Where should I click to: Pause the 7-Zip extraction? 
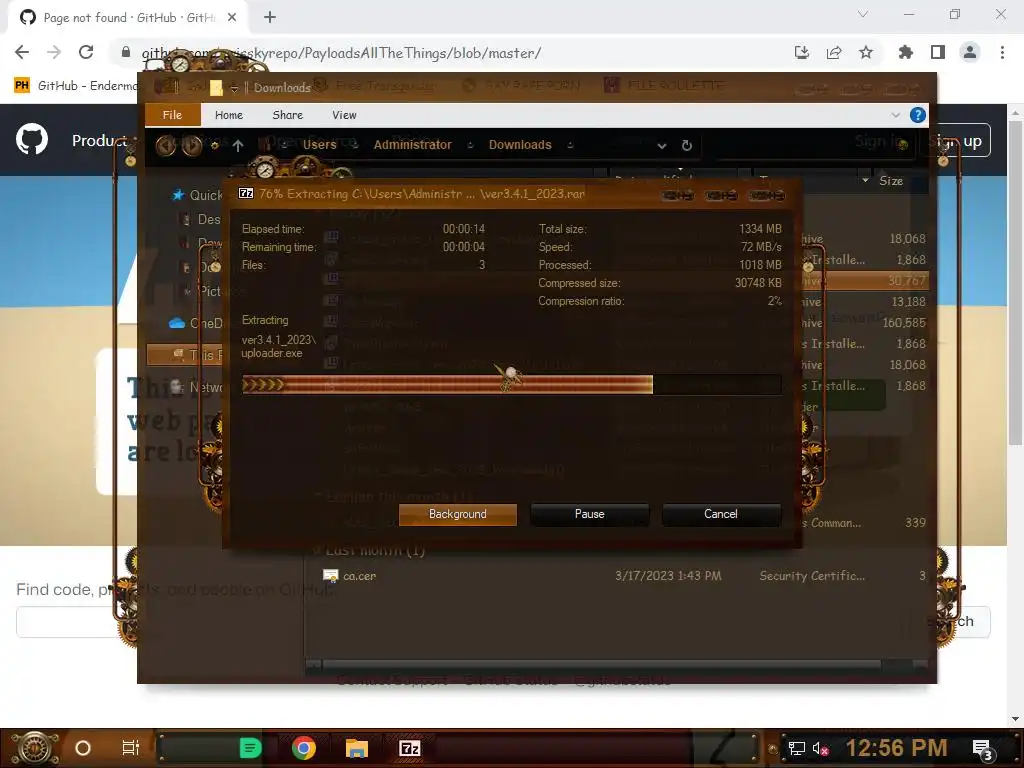pyautogui.click(x=589, y=514)
